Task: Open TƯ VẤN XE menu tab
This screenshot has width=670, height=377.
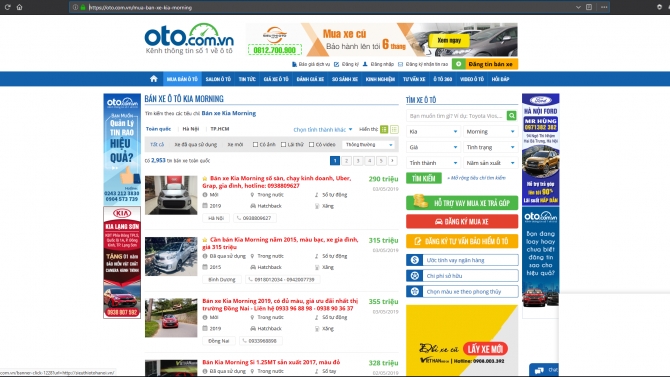Action: click(x=414, y=79)
